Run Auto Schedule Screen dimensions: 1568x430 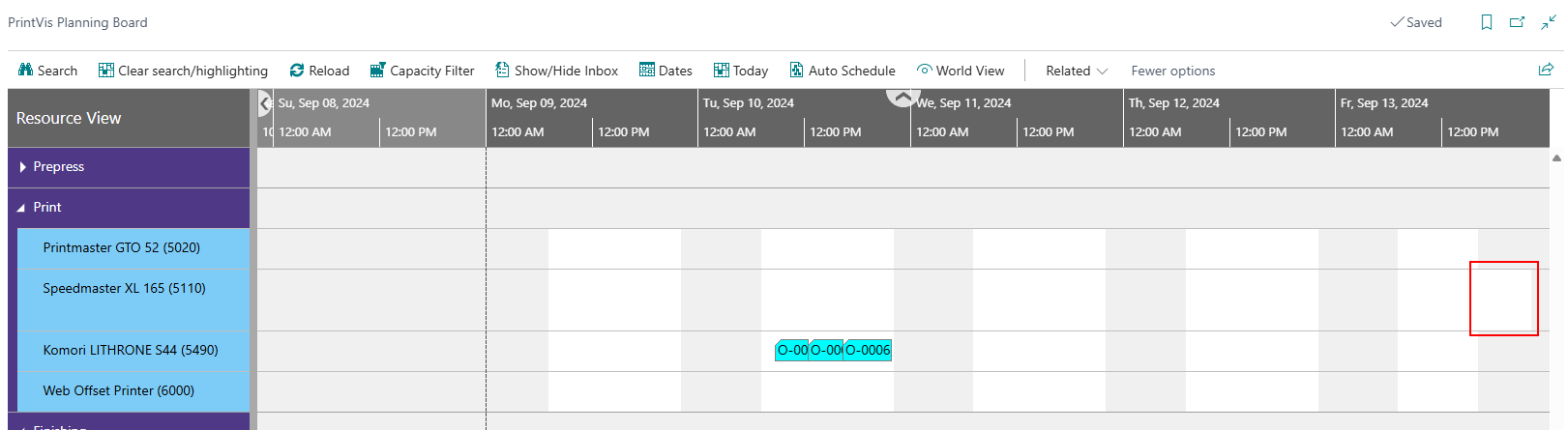(x=843, y=71)
